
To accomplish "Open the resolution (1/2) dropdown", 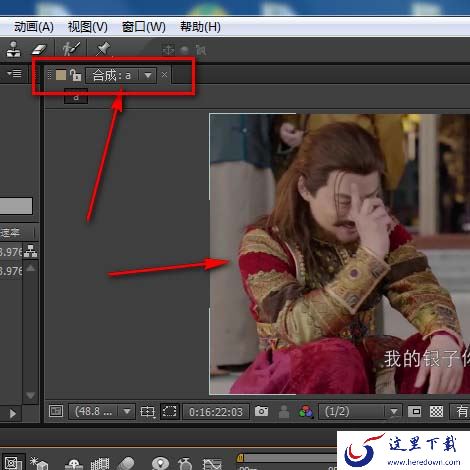I will click(x=360, y=411).
